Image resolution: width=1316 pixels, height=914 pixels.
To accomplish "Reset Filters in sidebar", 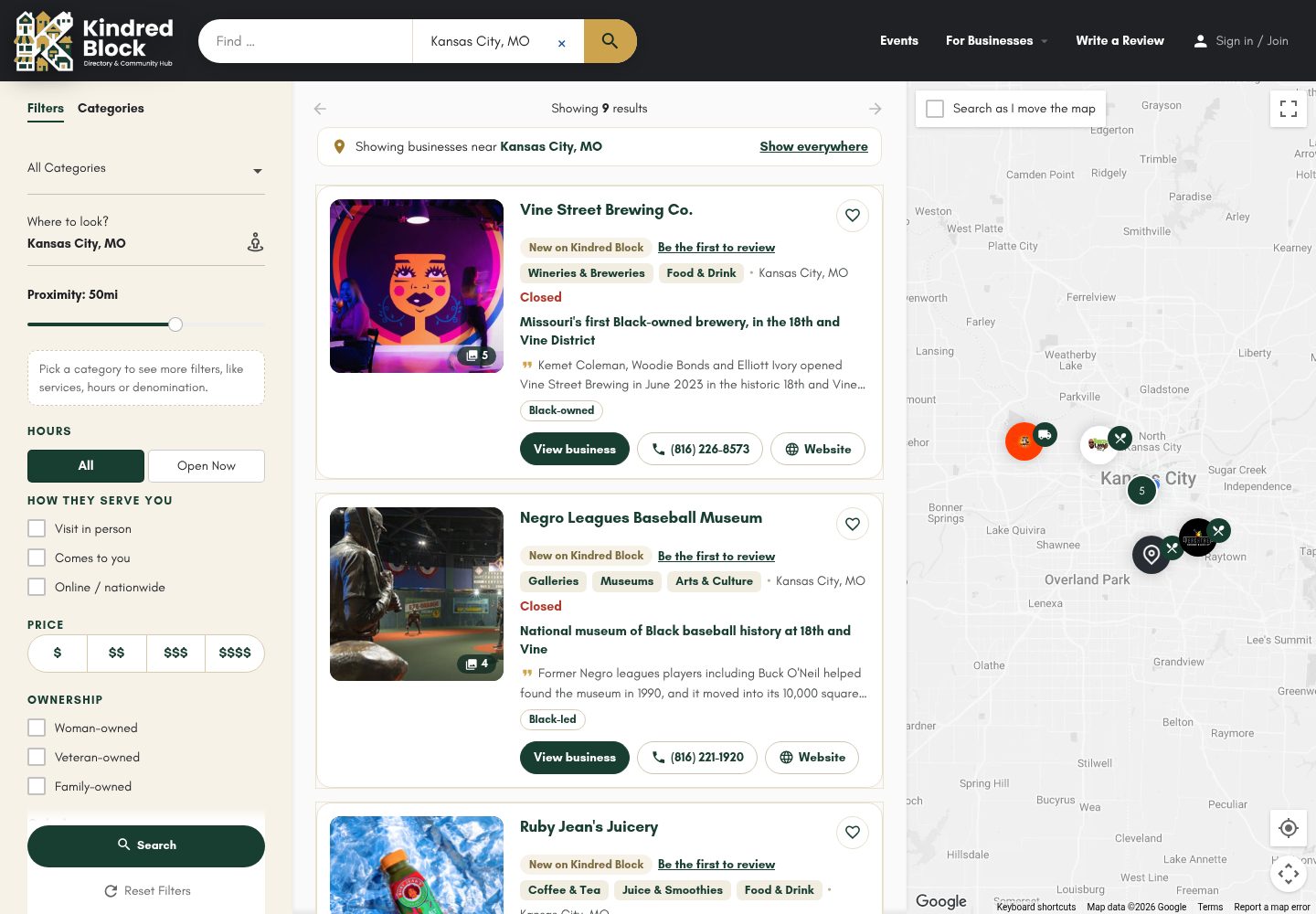I will pos(147,891).
